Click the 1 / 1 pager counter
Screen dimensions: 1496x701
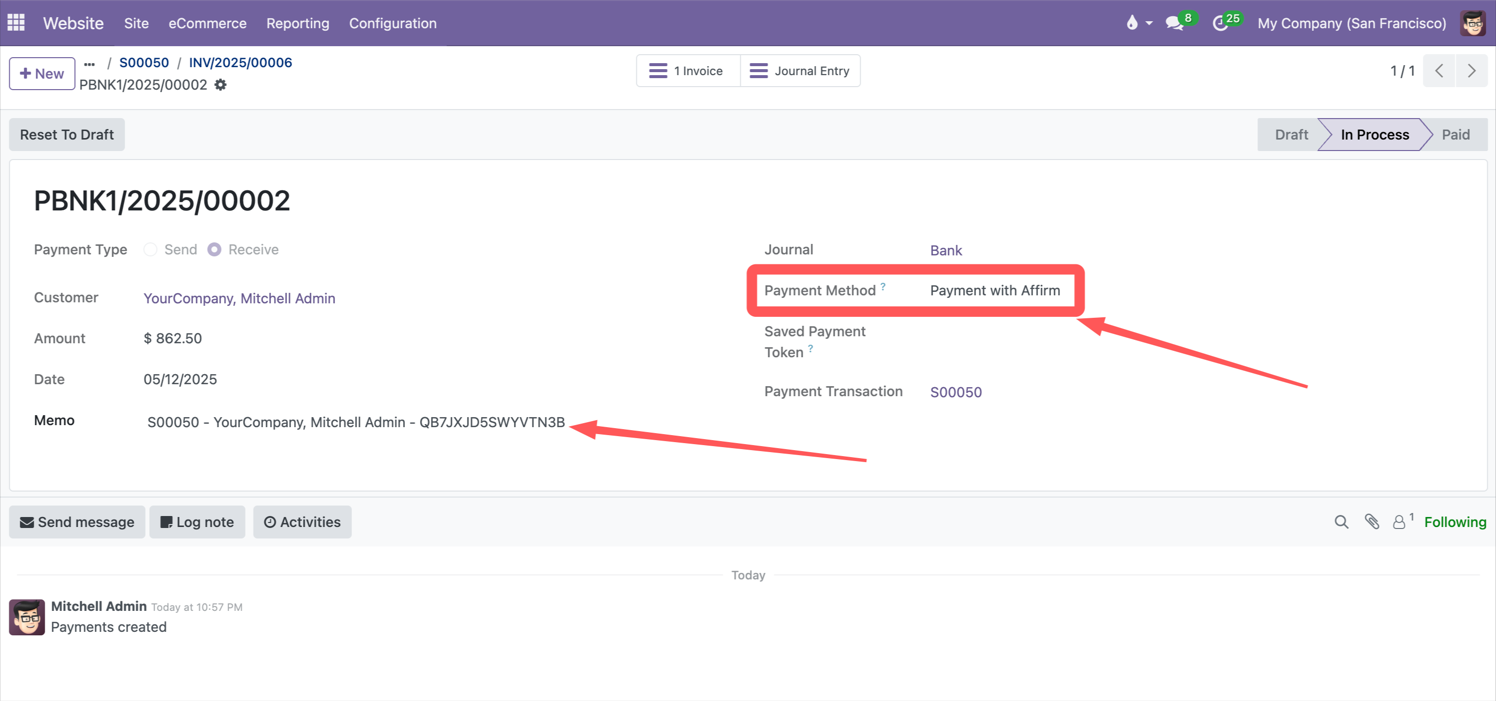(1402, 71)
